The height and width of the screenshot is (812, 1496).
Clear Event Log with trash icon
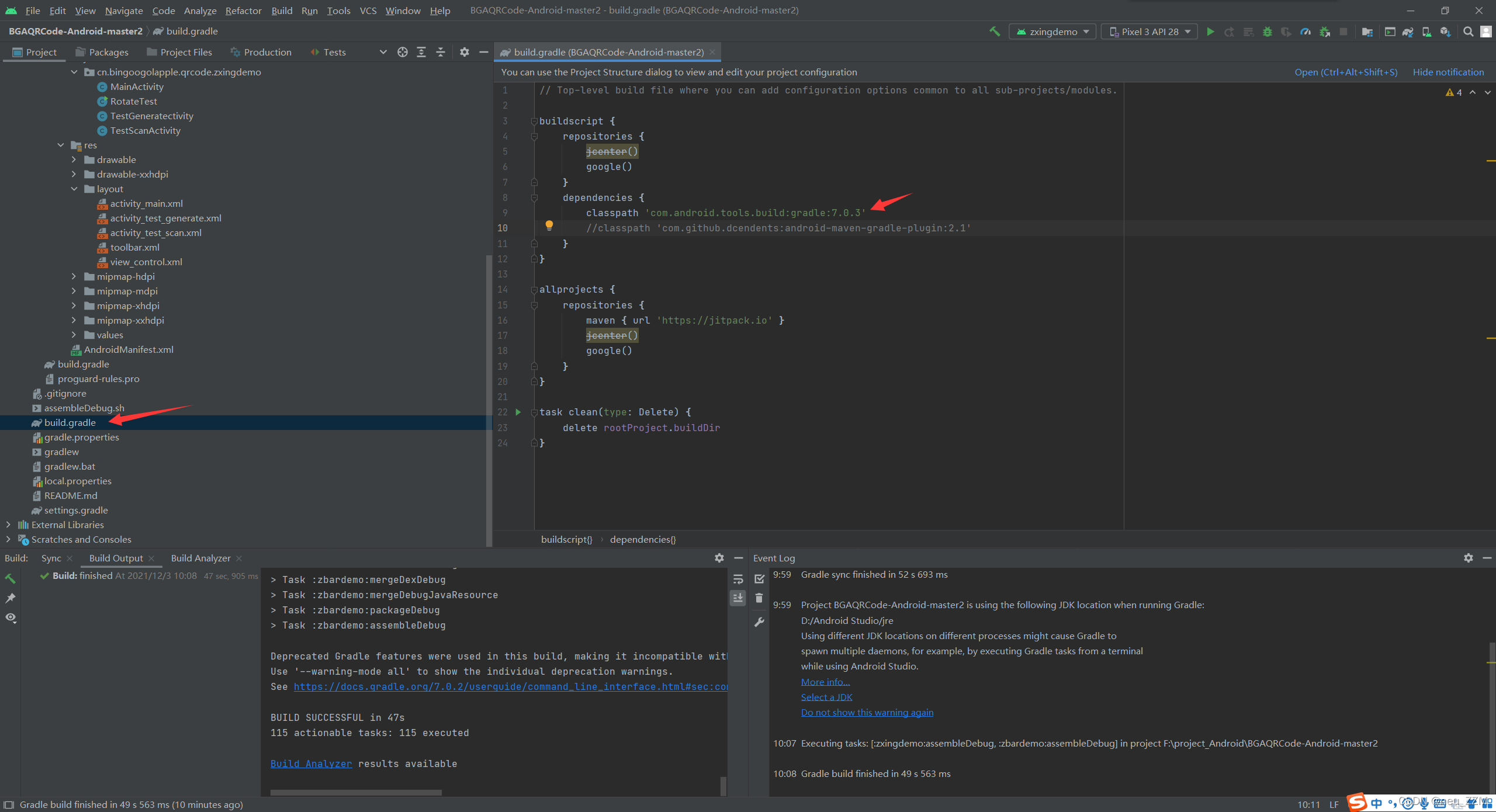click(759, 598)
